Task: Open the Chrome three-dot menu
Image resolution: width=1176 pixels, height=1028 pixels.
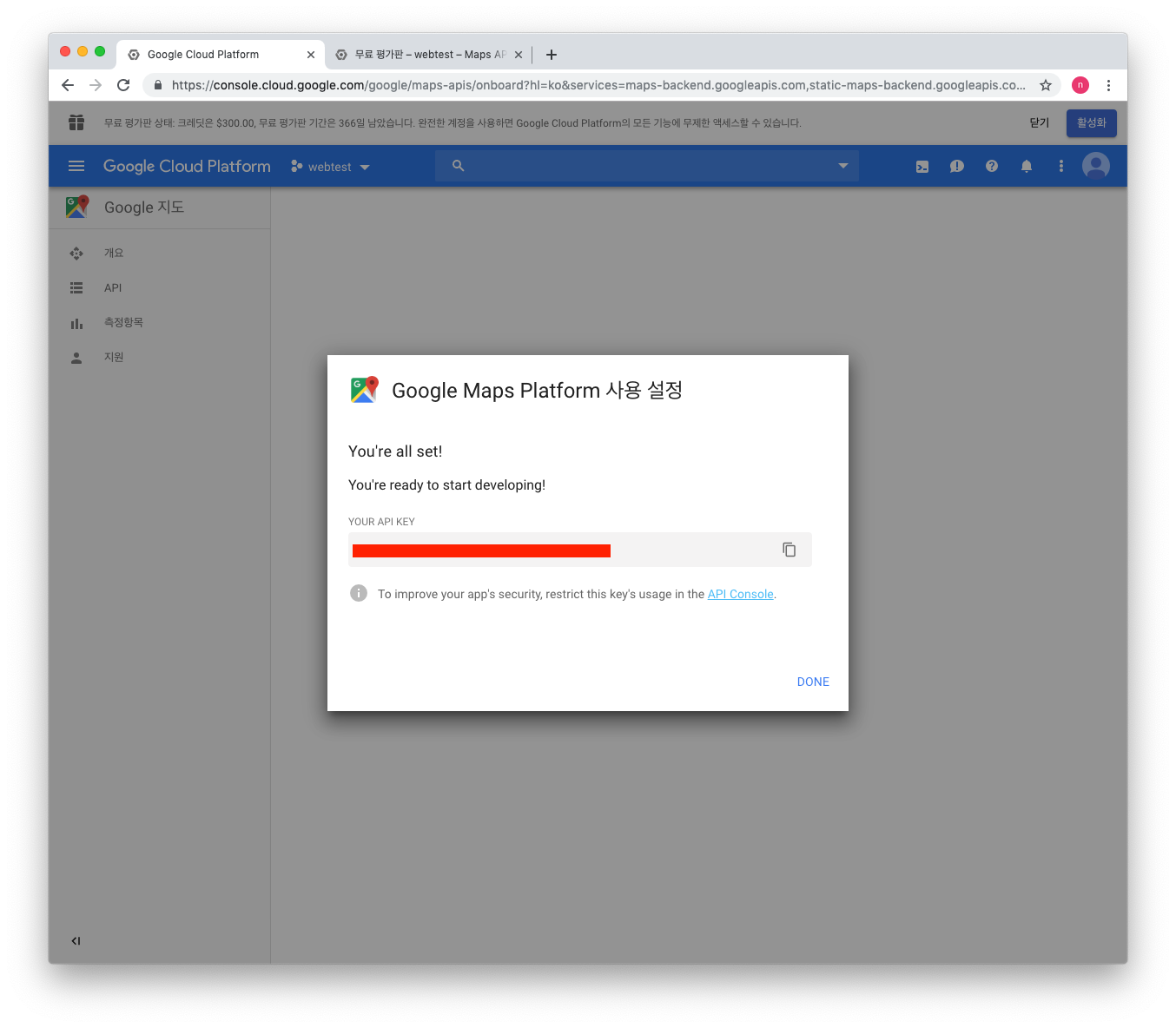Action: pyautogui.click(x=1108, y=85)
